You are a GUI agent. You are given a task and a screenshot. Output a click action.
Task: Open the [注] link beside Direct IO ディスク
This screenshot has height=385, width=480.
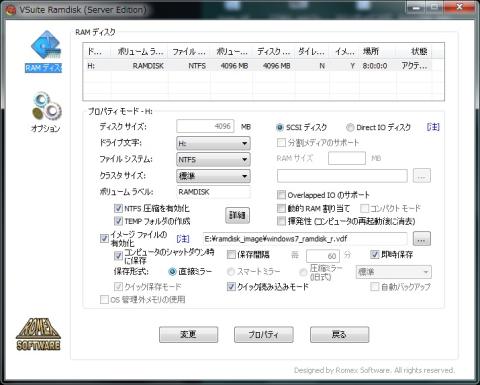click(433, 127)
